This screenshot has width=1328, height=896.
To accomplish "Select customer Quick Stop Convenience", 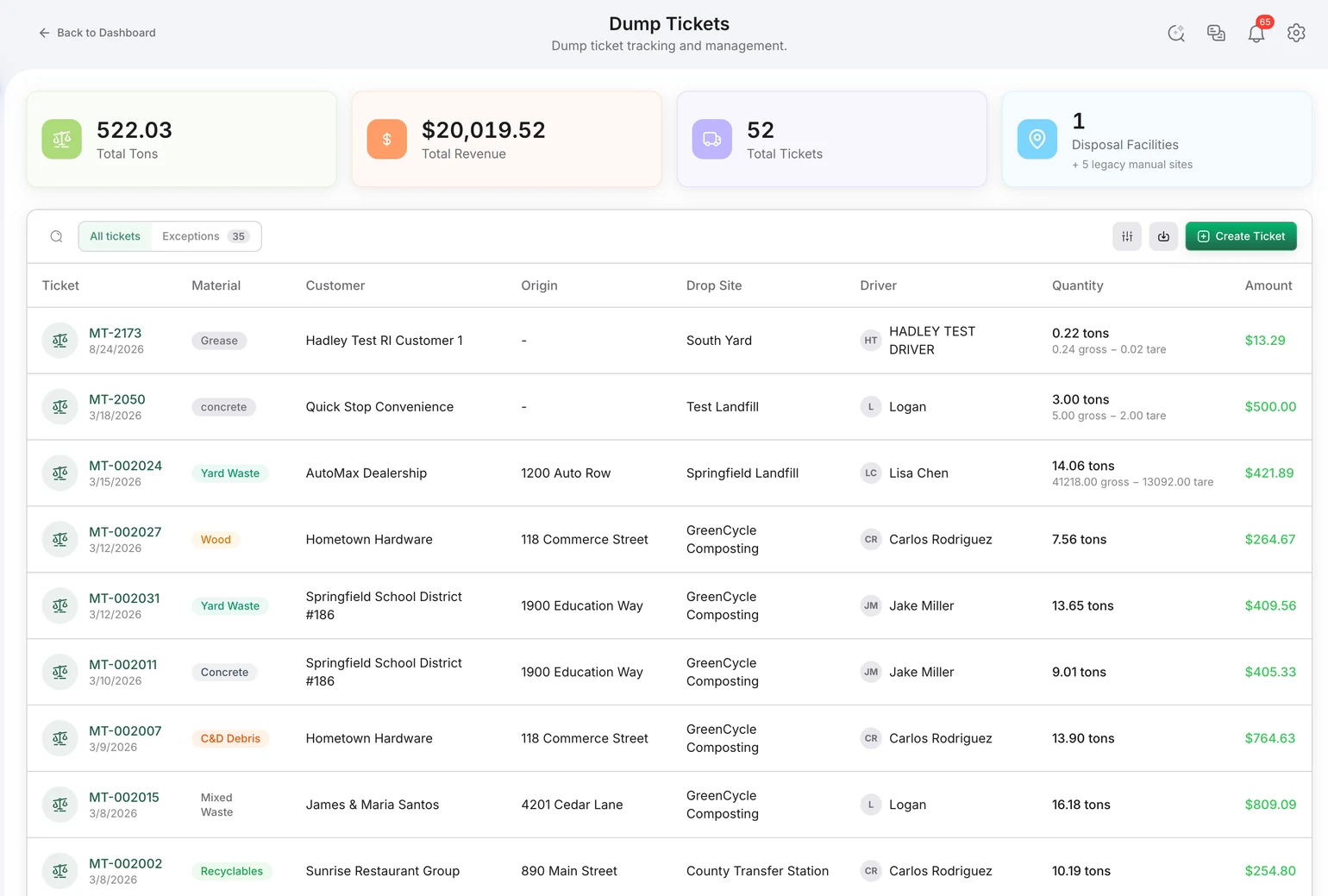I will pos(379,407).
